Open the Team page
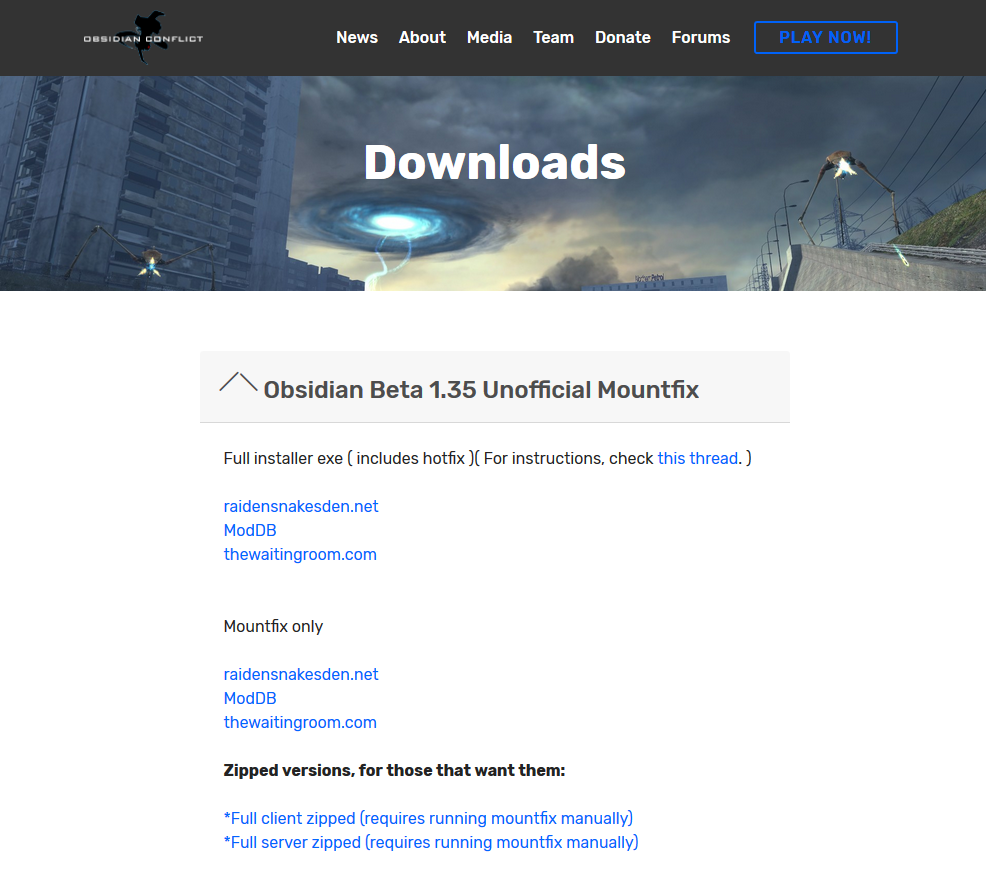986x881 pixels. [553, 38]
